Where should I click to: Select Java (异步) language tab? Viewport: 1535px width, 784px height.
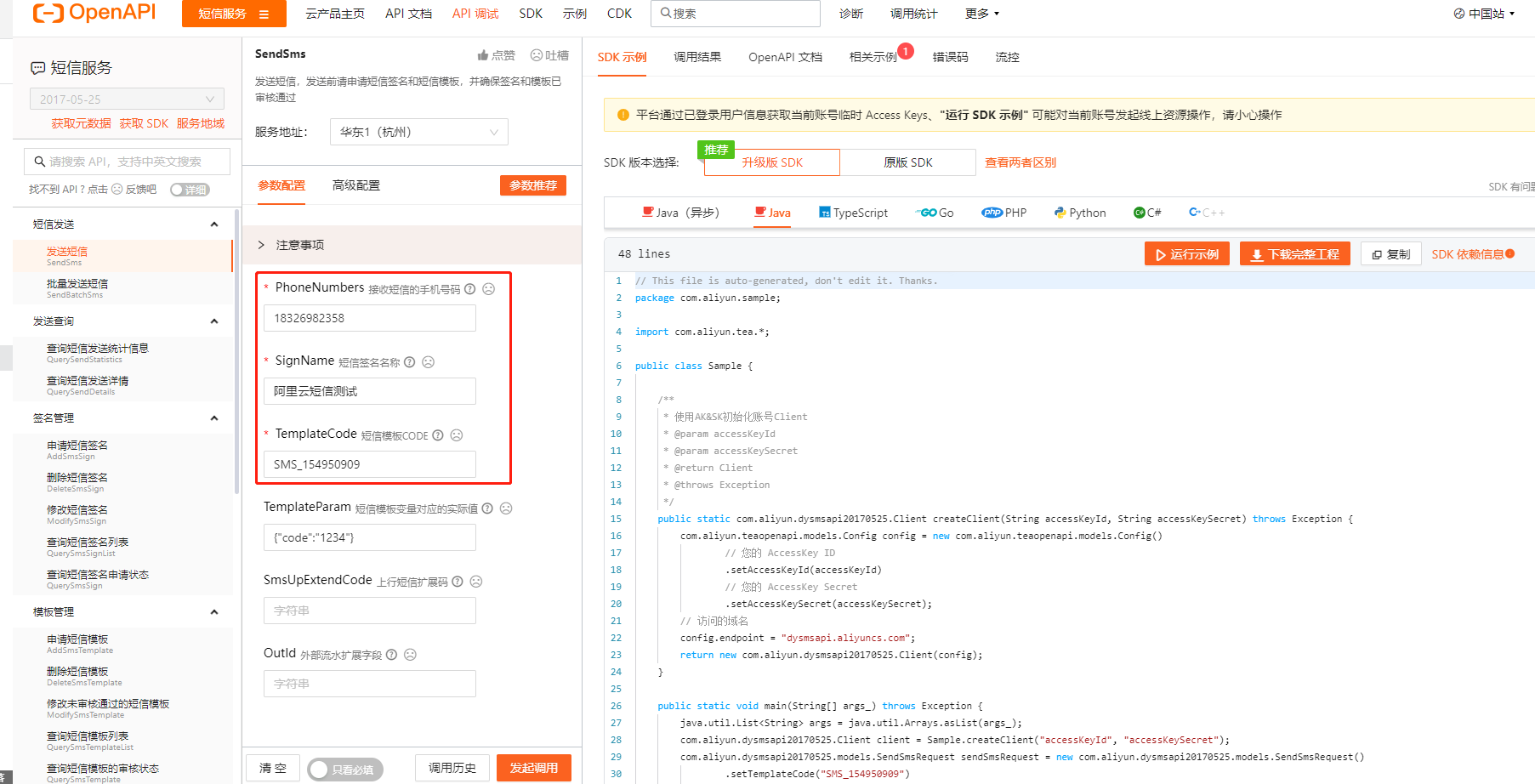click(680, 213)
